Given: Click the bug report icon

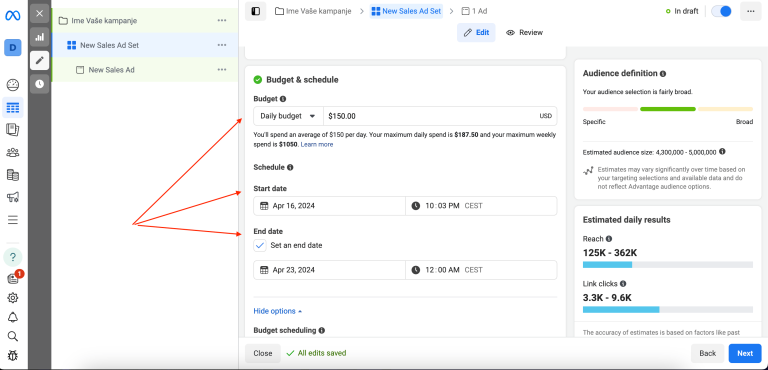Looking at the screenshot, I should coord(13,355).
